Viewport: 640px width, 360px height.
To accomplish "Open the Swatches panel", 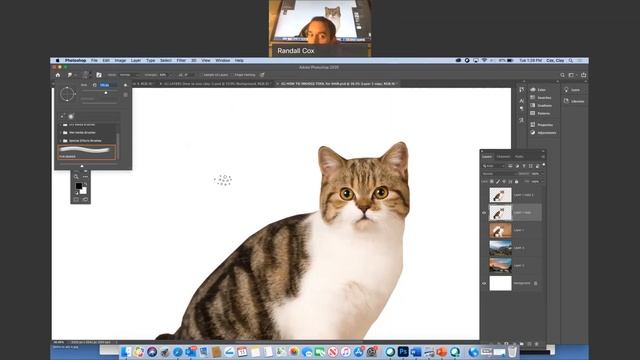I will coord(541,98).
